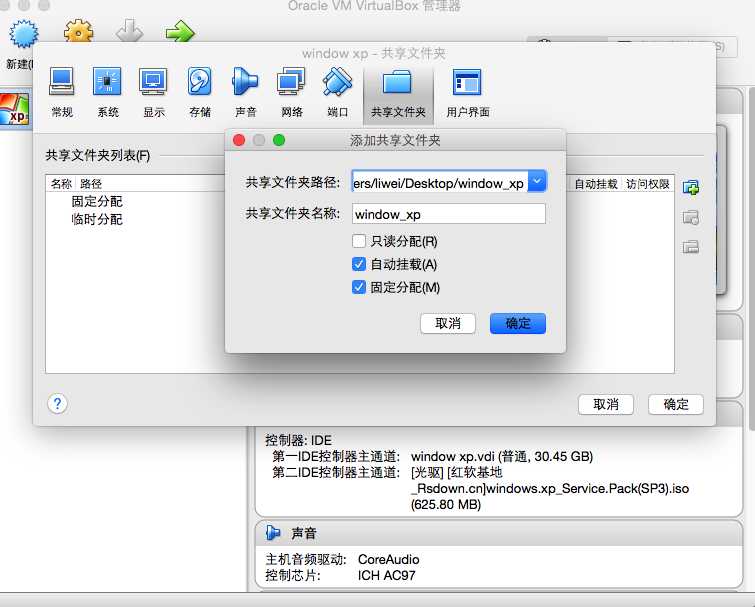Click the green start arrow toolbar icon
755x607 pixels.
pyautogui.click(x=180, y=32)
